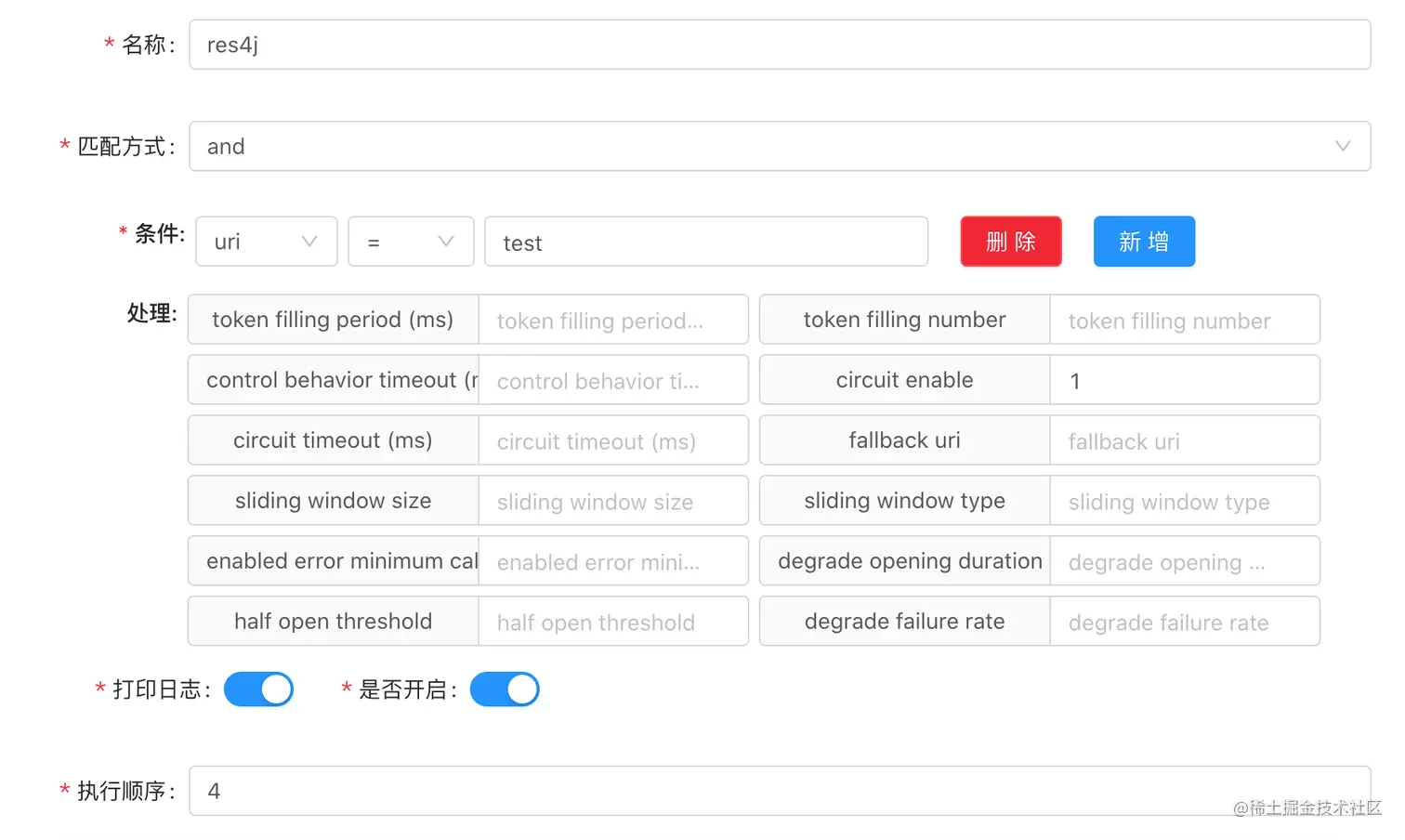Click the blue 新增 button

[1144, 242]
